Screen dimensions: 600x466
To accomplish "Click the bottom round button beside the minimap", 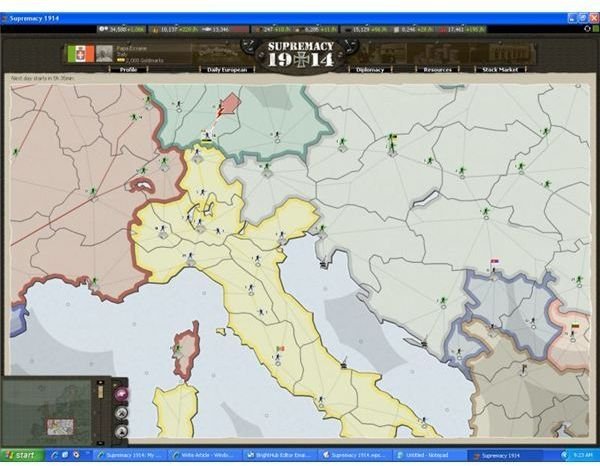I will (122, 431).
